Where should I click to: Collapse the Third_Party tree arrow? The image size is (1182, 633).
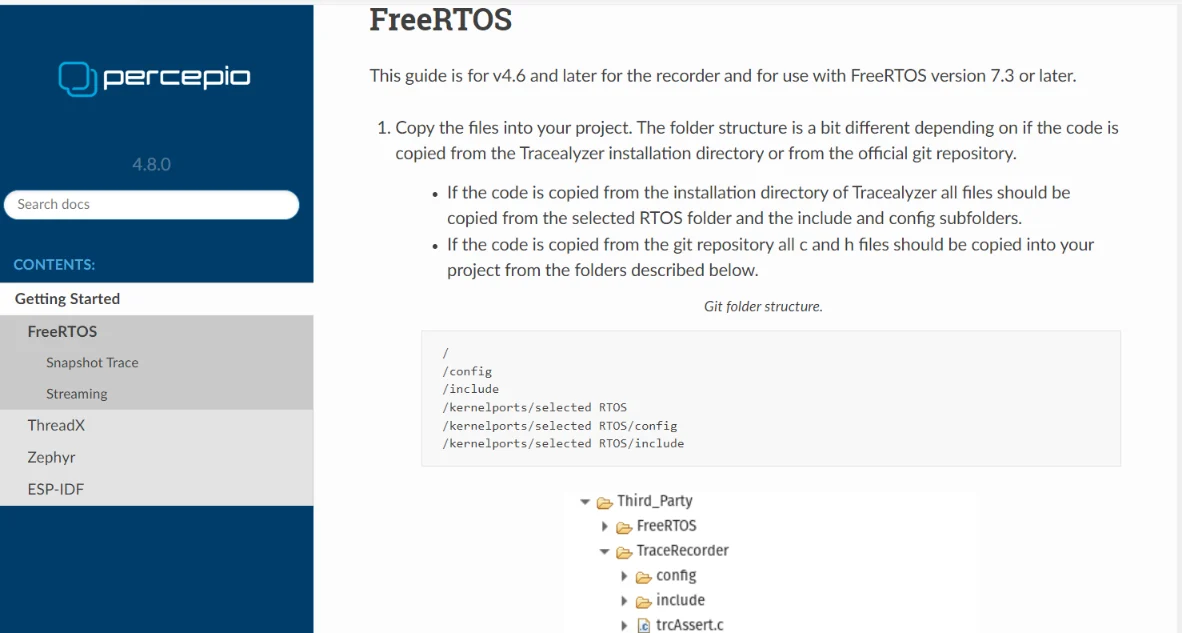click(585, 502)
